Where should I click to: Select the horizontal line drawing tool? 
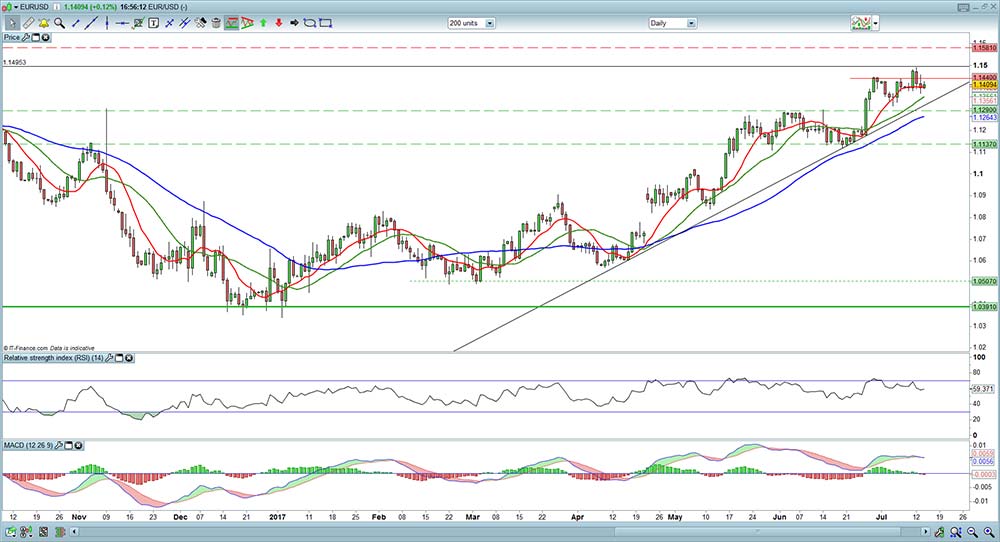coord(122,23)
